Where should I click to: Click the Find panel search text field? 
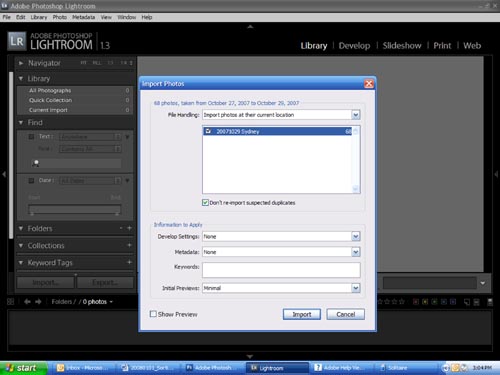[x=76, y=163]
